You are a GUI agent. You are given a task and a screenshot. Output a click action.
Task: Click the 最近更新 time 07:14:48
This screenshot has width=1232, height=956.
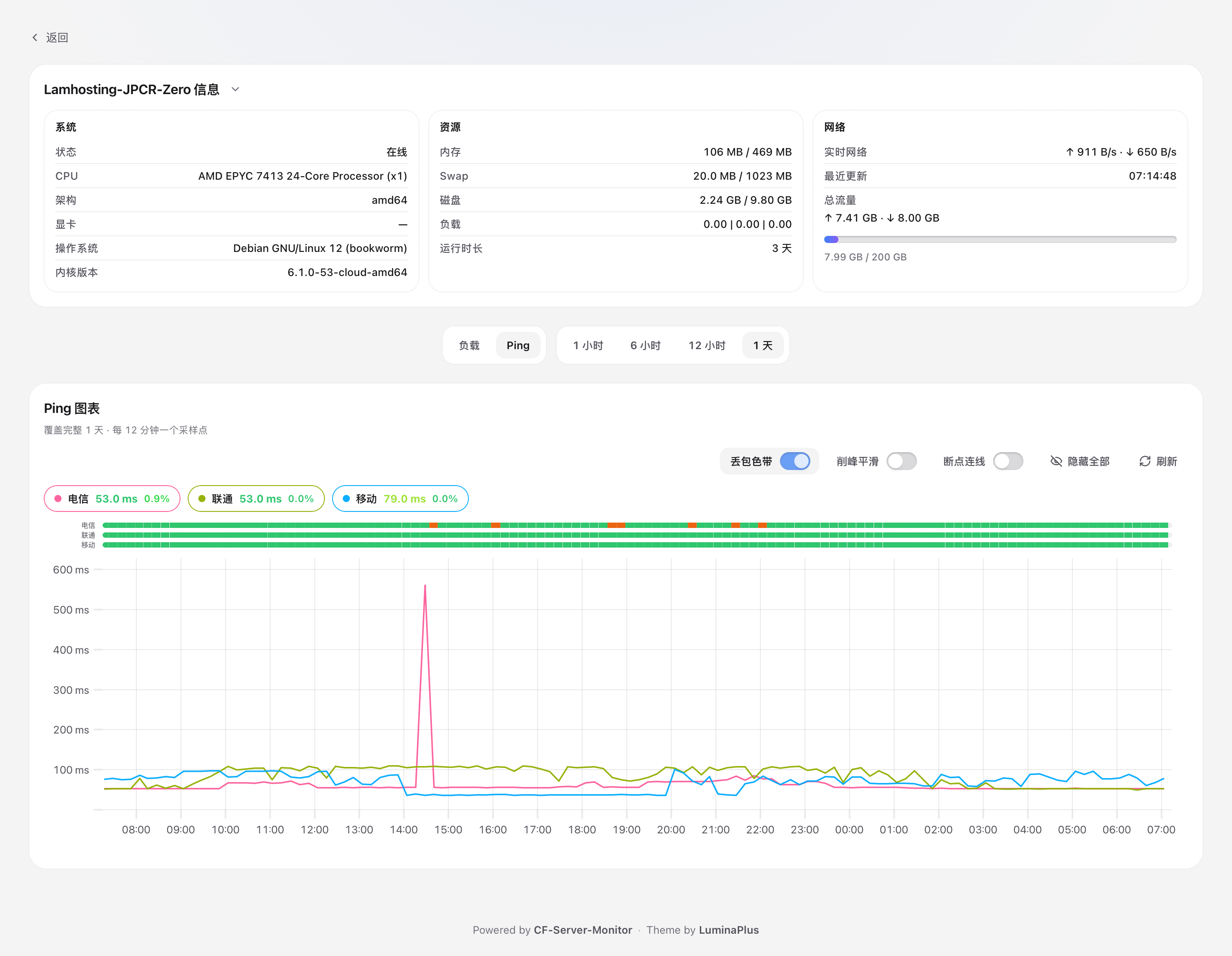pos(1153,176)
